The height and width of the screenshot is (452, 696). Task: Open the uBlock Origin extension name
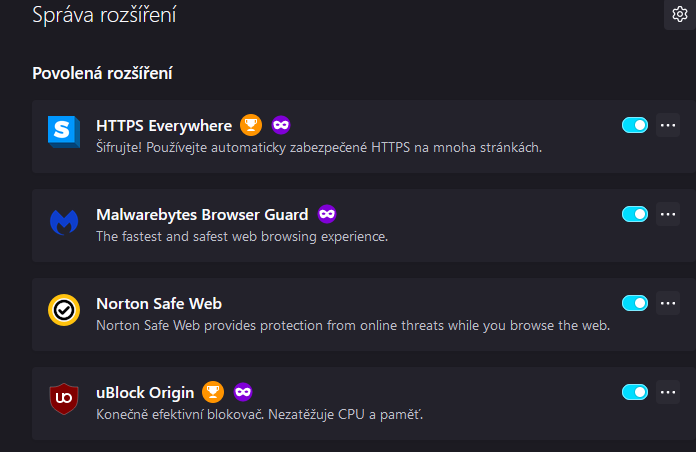tap(144, 391)
